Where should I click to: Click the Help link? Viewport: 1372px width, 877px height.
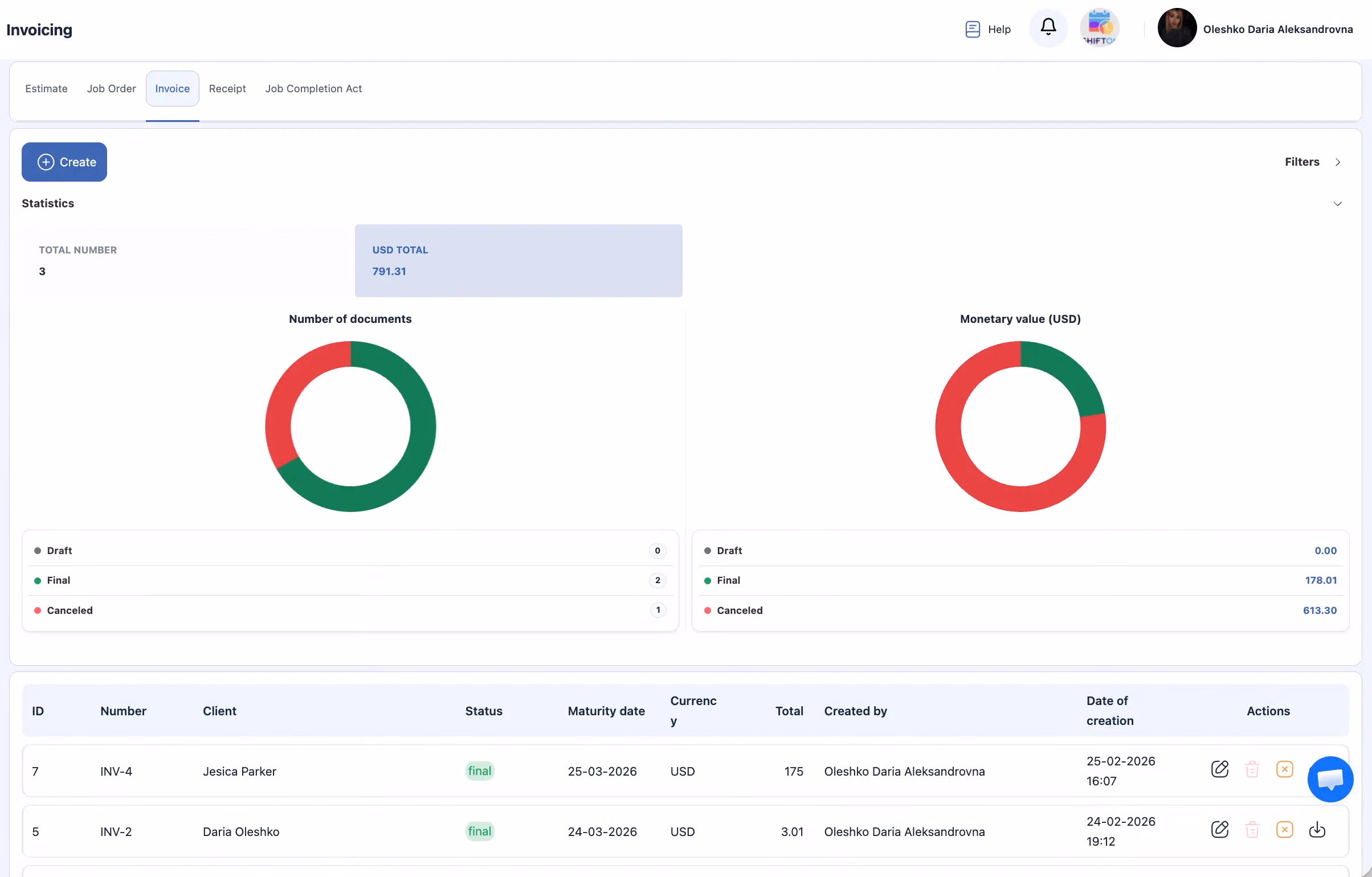[x=998, y=28]
